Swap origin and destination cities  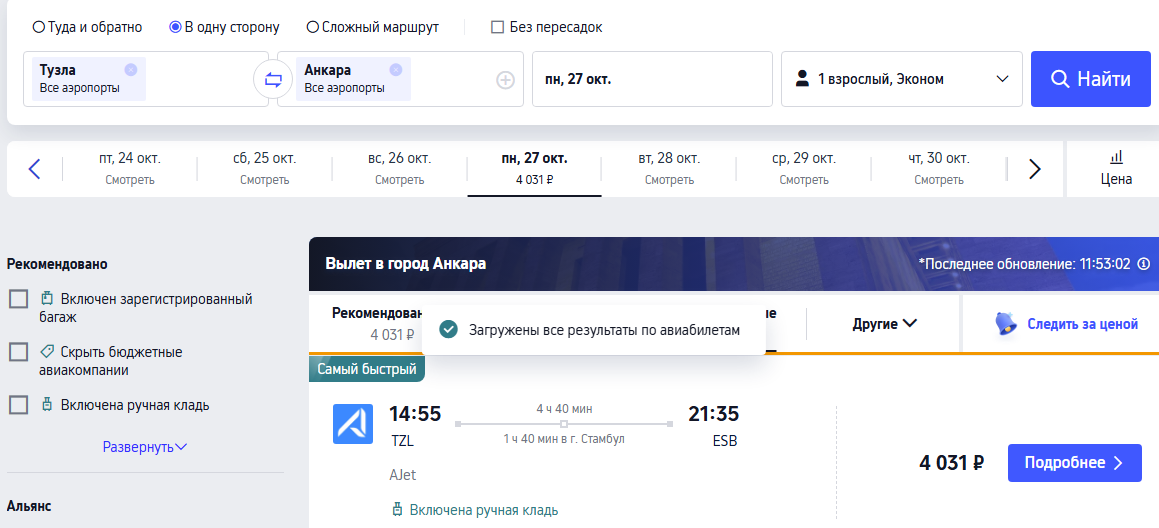(273, 79)
